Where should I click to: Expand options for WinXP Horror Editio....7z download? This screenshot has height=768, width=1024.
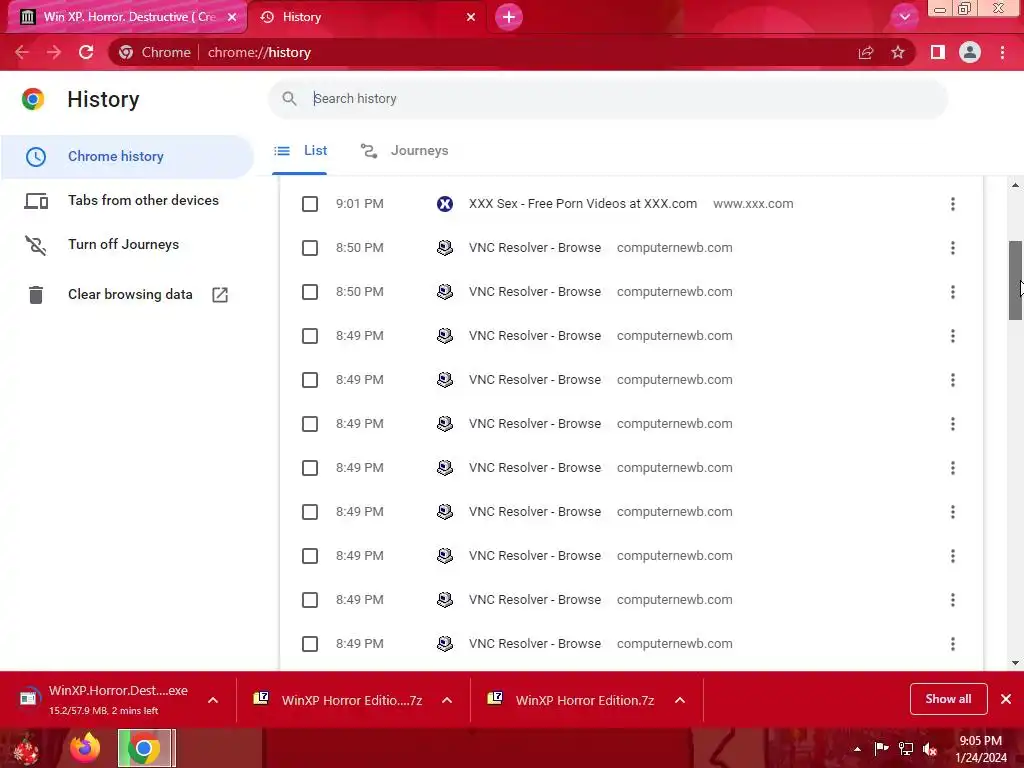pyautogui.click(x=447, y=700)
